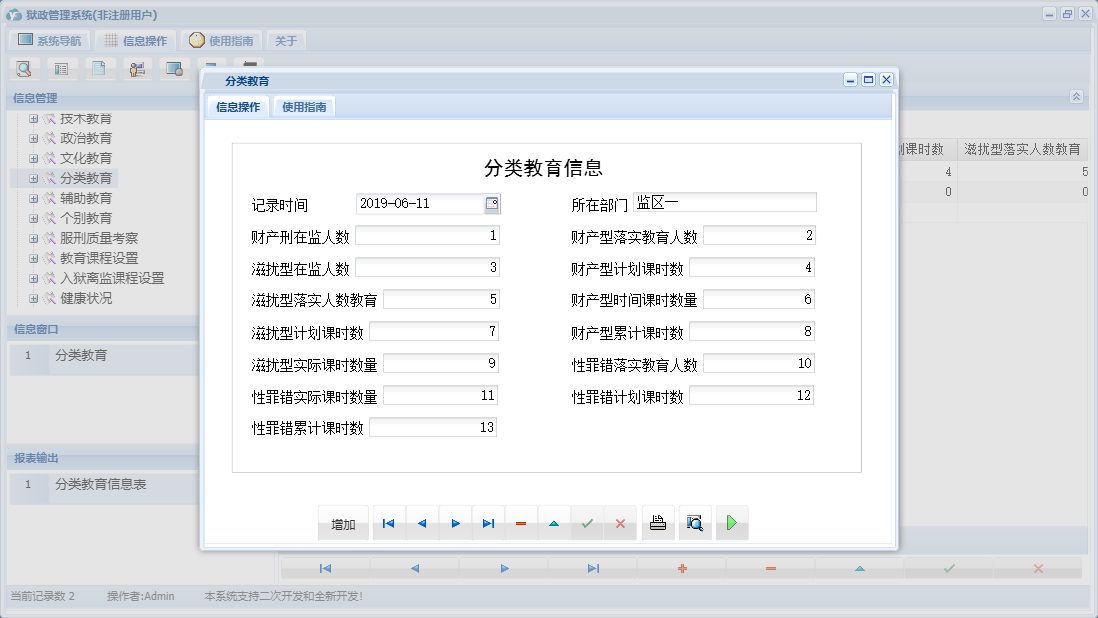Open print preview magnifier icon in dialog

(695, 523)
